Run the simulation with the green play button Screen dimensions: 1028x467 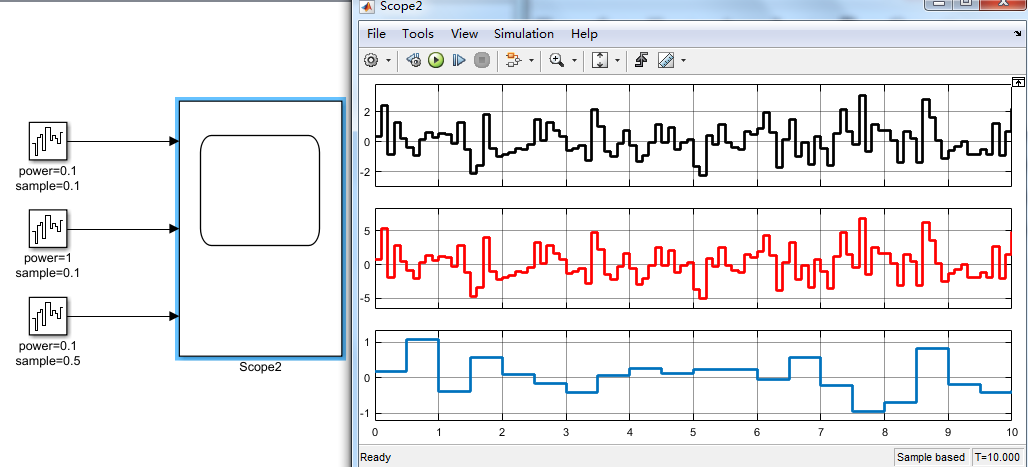coord(436,60)
